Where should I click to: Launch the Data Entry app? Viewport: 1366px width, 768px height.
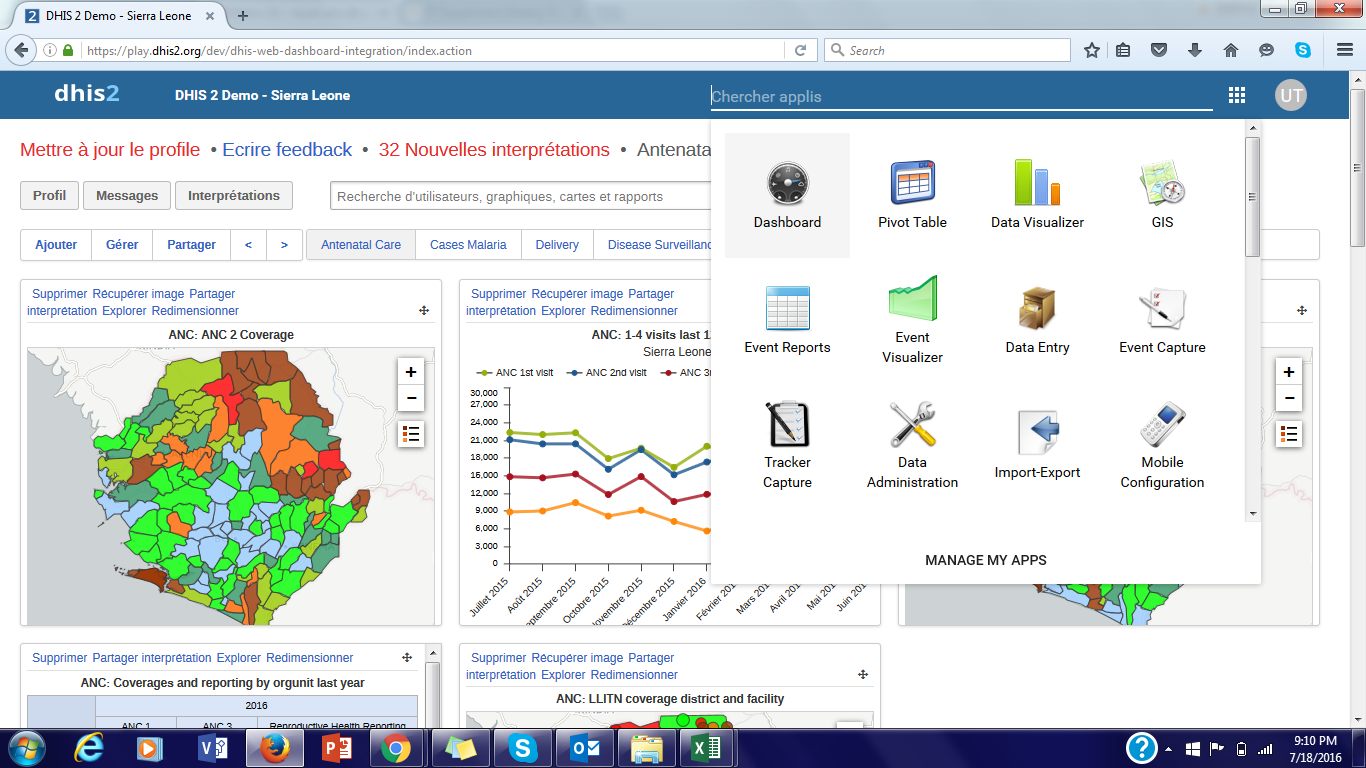pyautogui.click(x=1037, y=320)
